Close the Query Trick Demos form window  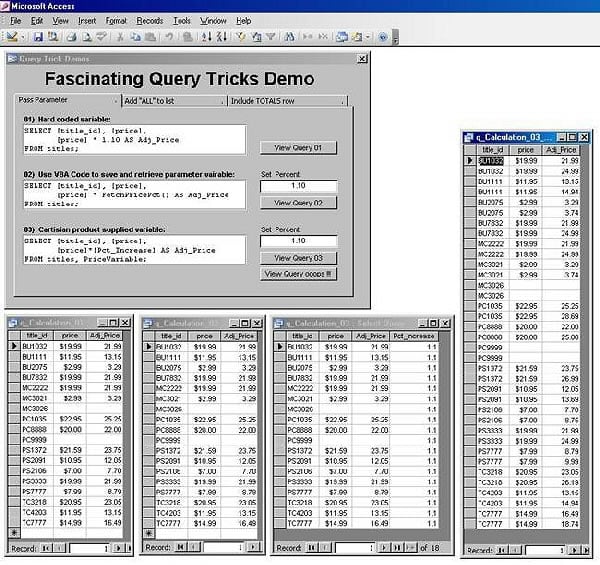click(x=362, y=59)
